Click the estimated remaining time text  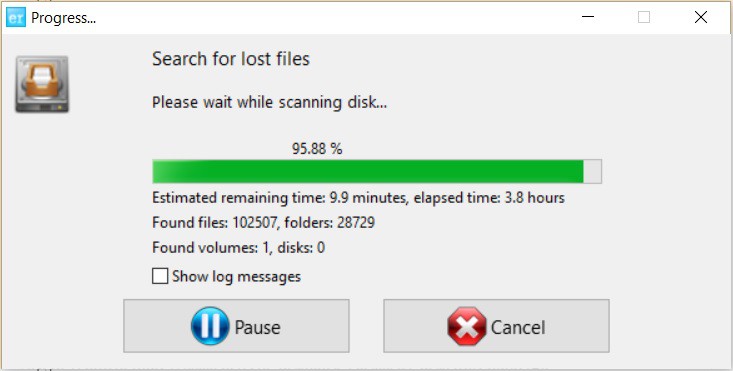coord(280,198)
